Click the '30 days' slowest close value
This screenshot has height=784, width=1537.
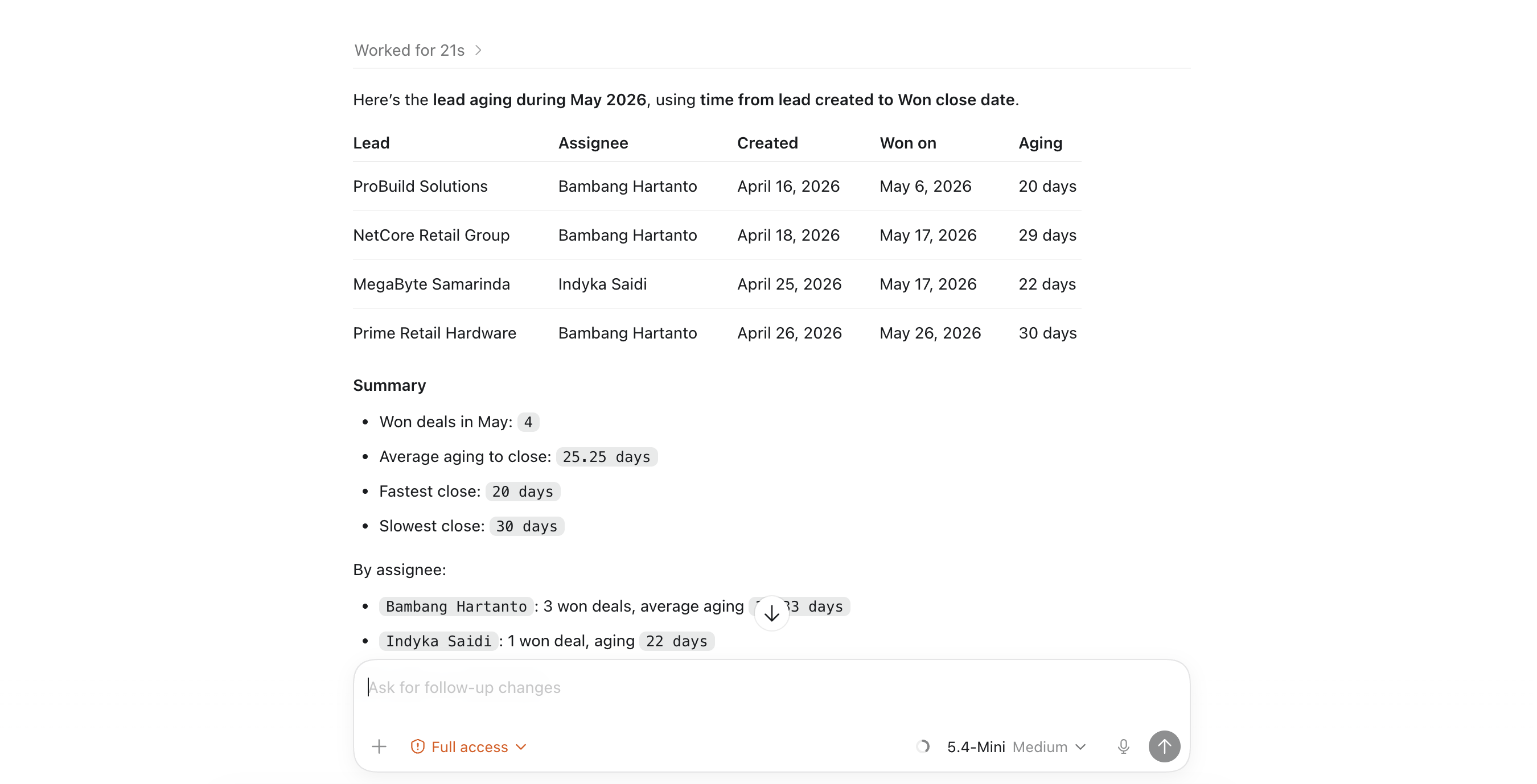pyautogui.click(x=527, y=526)
